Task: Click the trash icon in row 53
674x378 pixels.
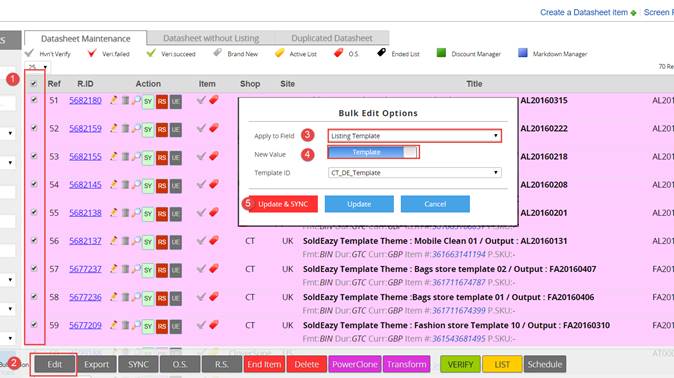Action: (x=125, y=157)
